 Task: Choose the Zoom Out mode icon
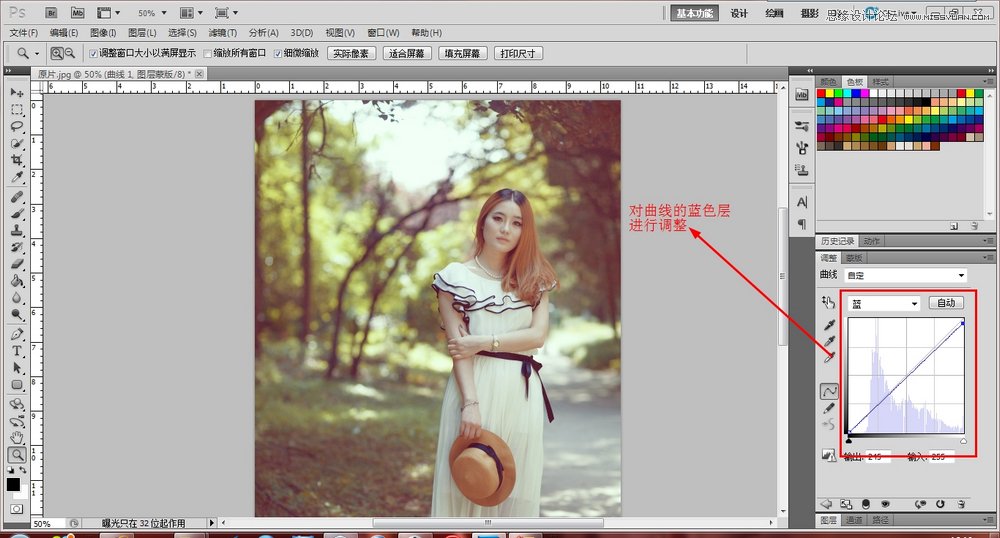(x=70, y=54)
